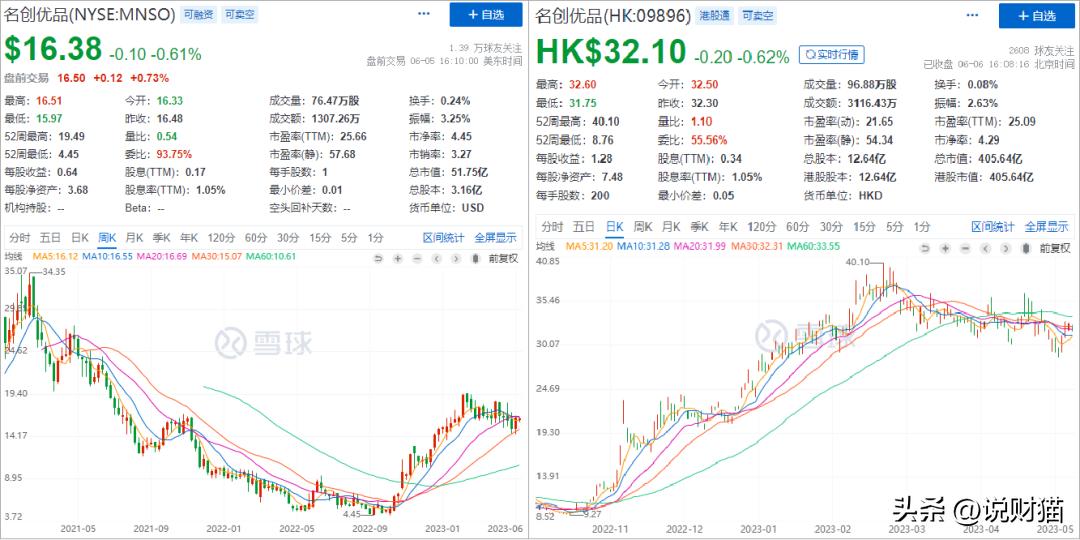Image resolution: width=1080 pixels, height=540 pixels.
Task: Select 月K tab on MNSO chart
Action: tap(134, 238)
